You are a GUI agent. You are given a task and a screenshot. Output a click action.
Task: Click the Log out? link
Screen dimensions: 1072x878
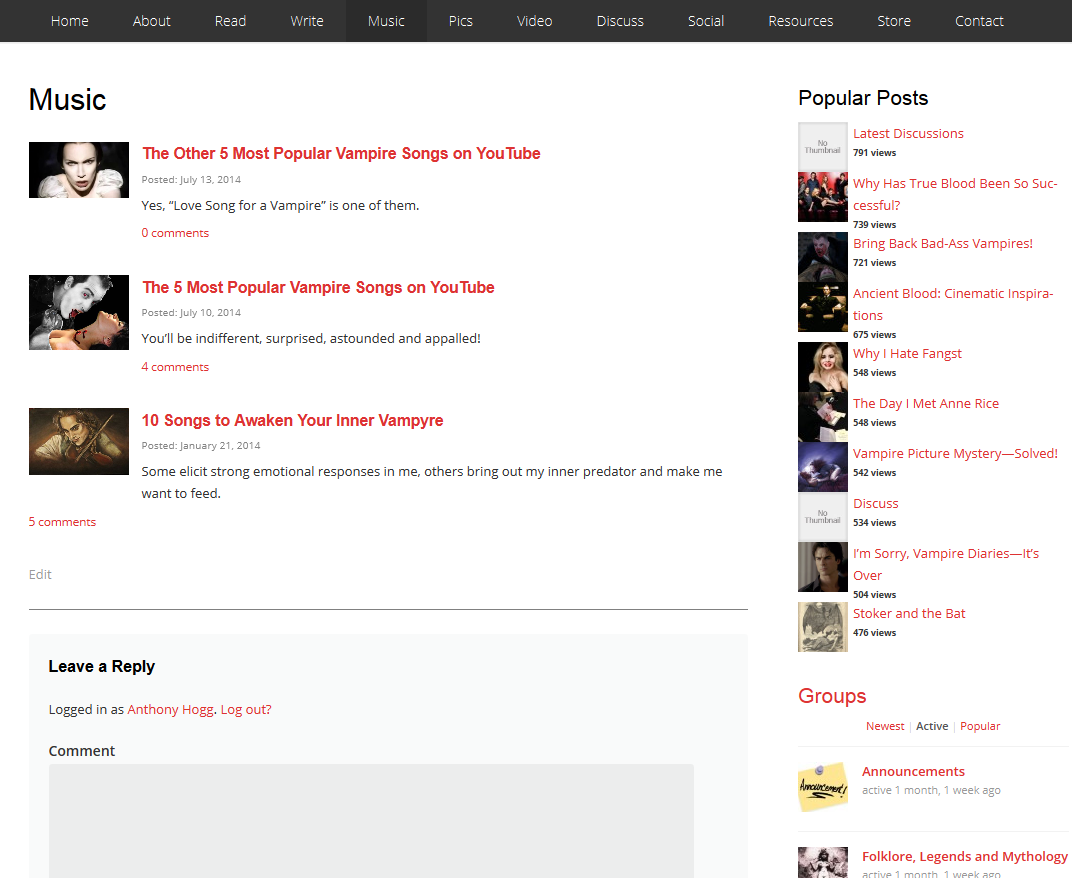point(246,710)
